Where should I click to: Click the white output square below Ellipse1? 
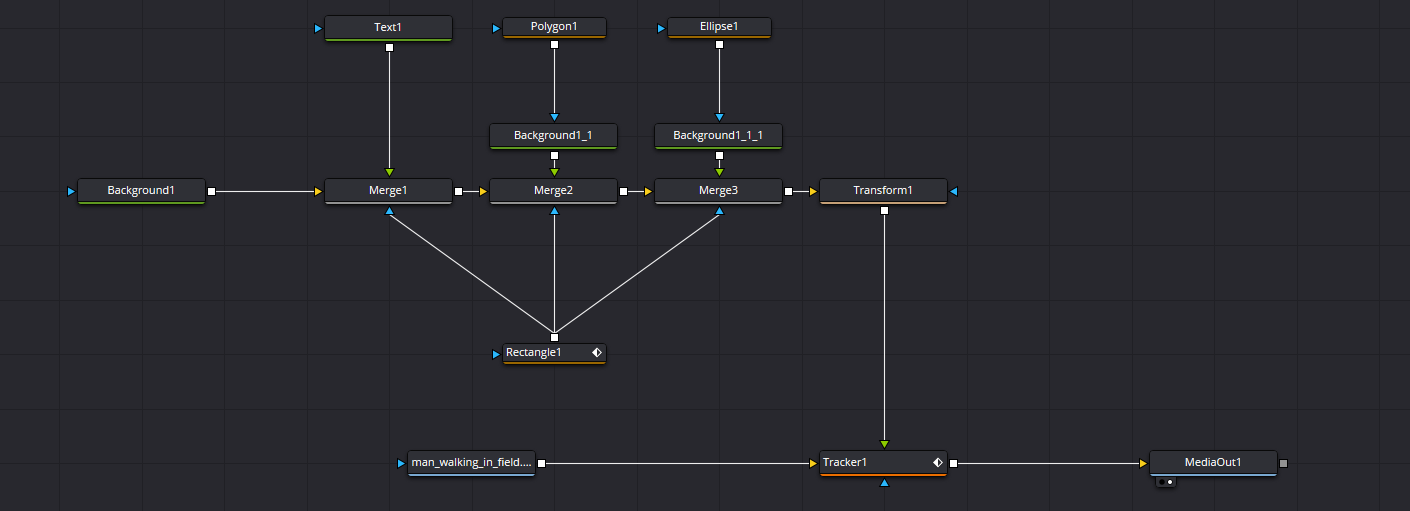coord(719,44)
